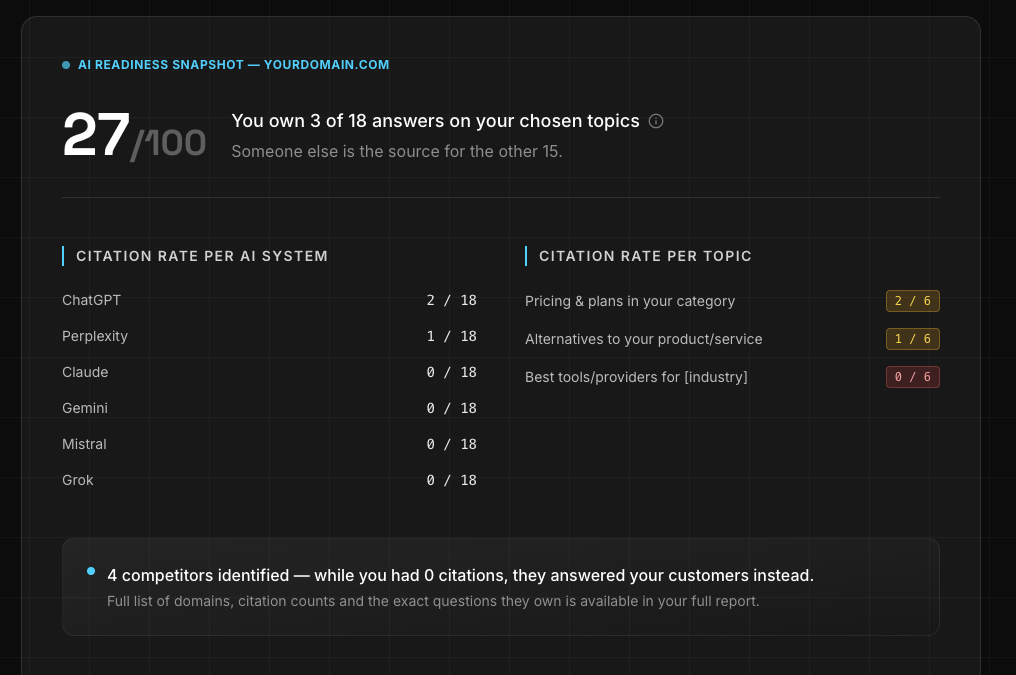The image size is (1016, 675).
Task: Open Alternatives to your product/service topic
Action: (643, 339)
